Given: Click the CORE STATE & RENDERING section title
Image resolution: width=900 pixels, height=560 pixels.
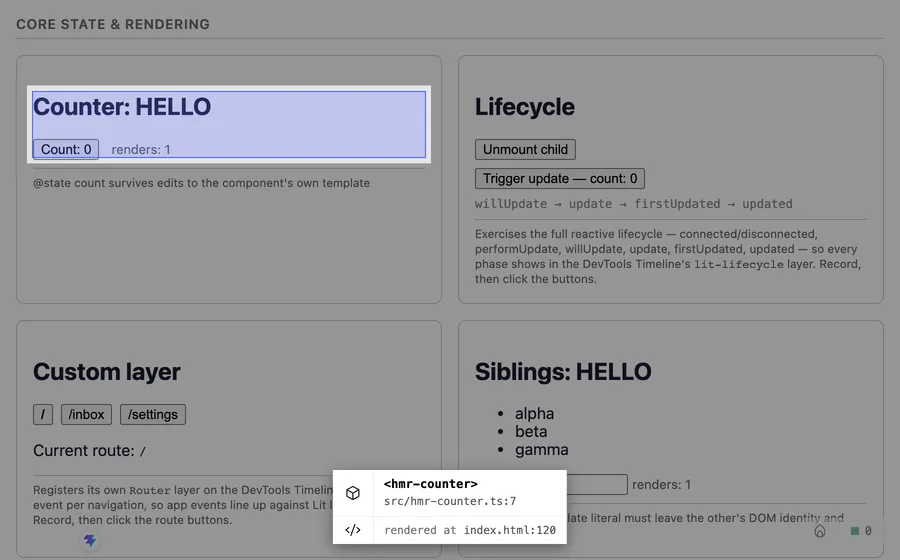Looking at the screenshot, I should pos(113,24).
